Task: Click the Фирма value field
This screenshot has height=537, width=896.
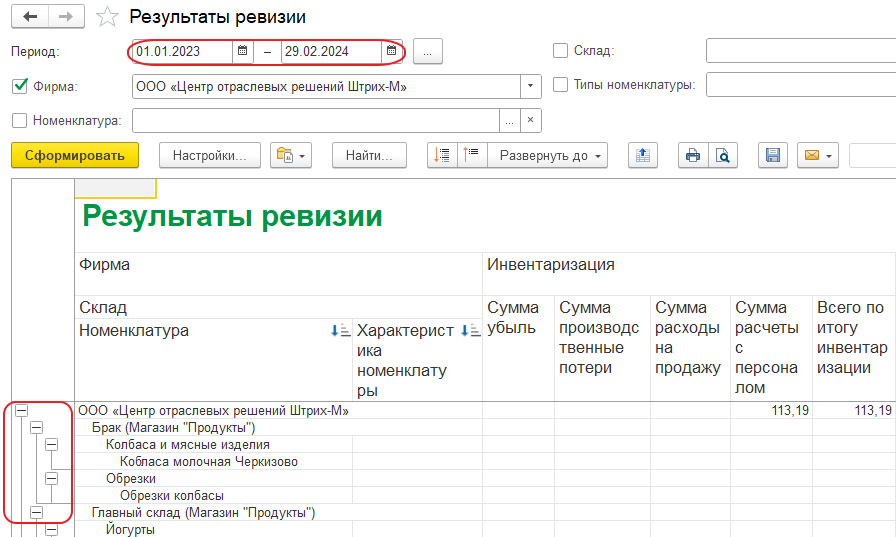Action: pyautogui.click(x=326, y=86)
